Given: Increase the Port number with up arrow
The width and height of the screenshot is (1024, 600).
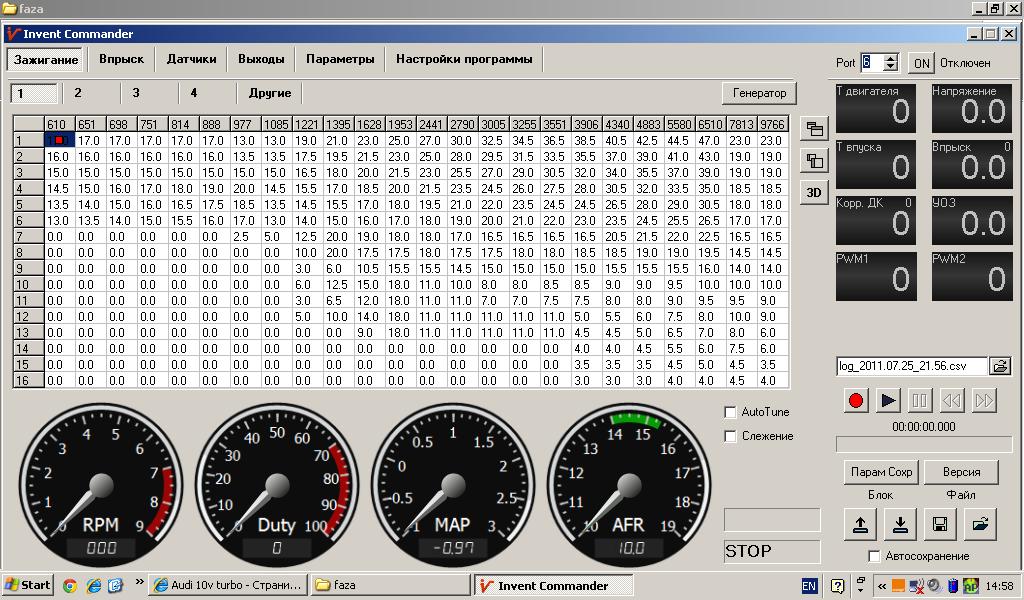Looking at the screenshot, I should click(891, 58).
